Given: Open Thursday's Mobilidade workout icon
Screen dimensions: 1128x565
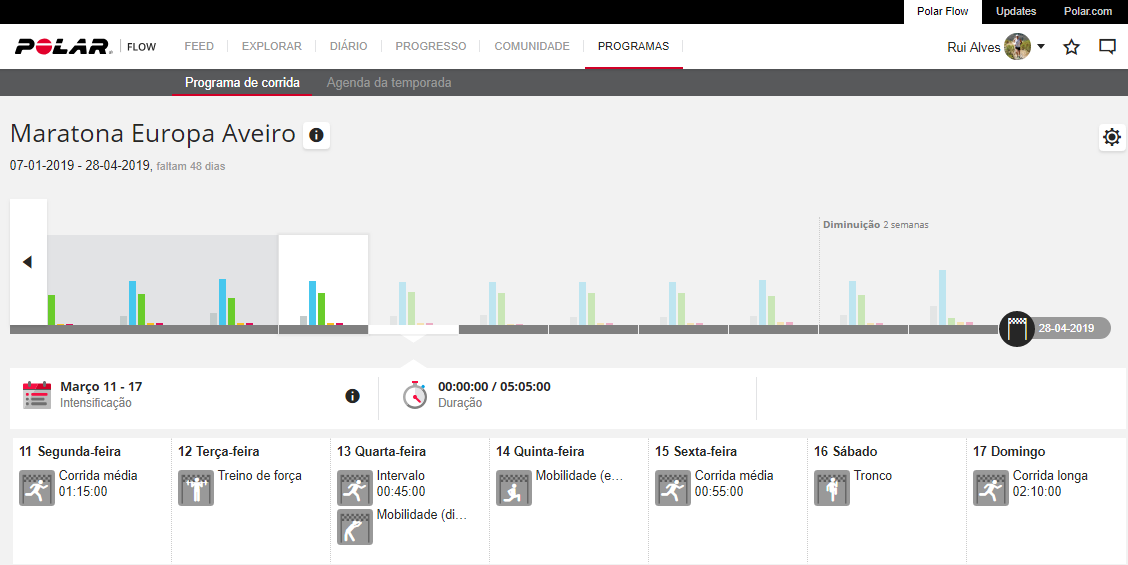Looking at the screenshot, I should pos(514,488).
